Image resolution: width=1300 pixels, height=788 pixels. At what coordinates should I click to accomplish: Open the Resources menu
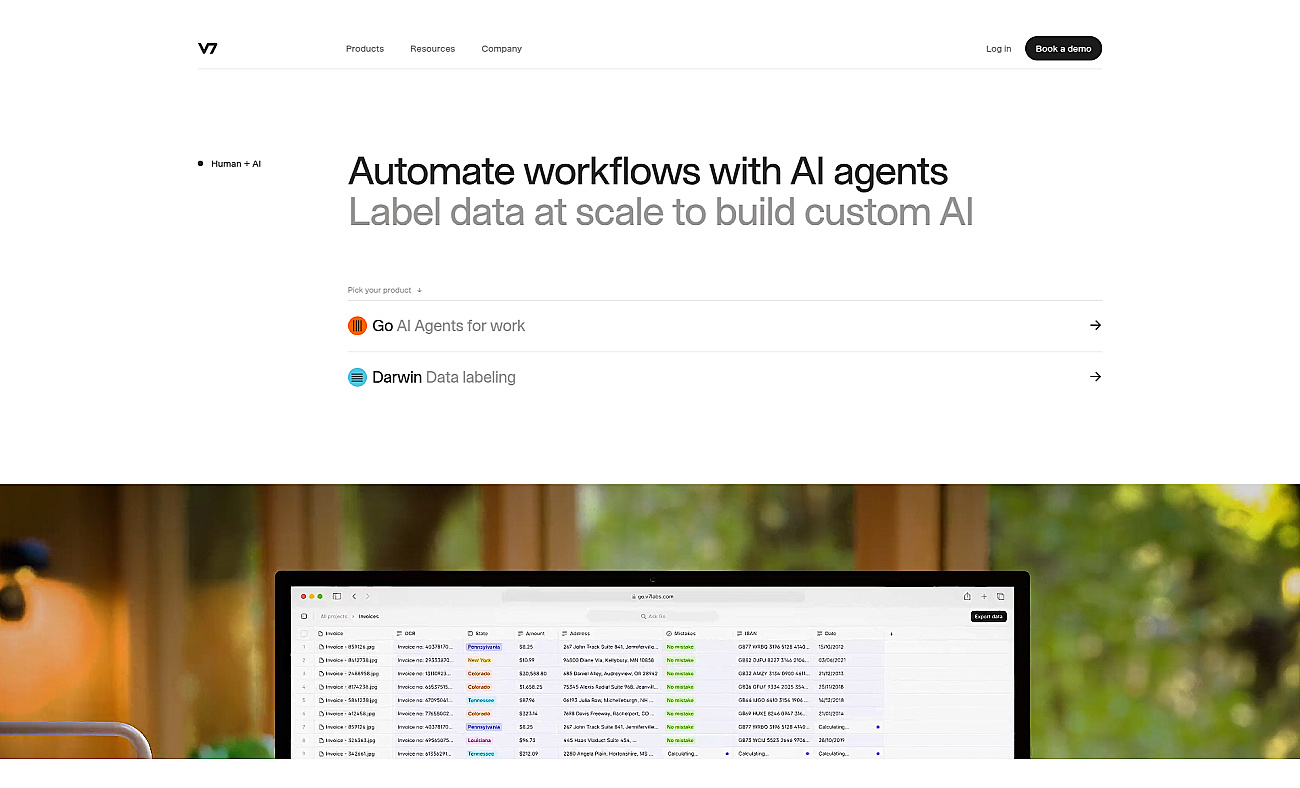pos(432,49)
